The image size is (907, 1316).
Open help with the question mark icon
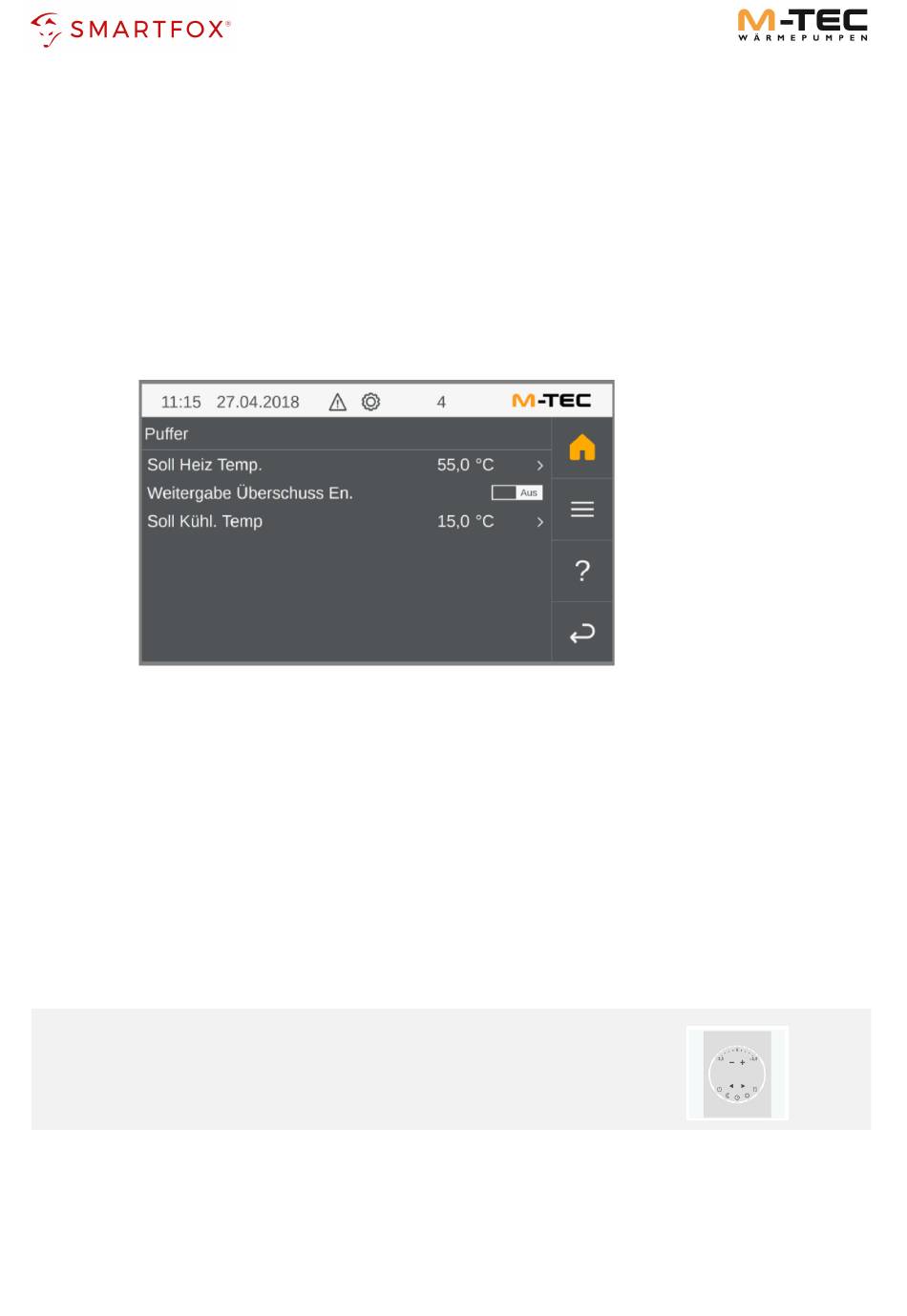[x=582, y=571]
